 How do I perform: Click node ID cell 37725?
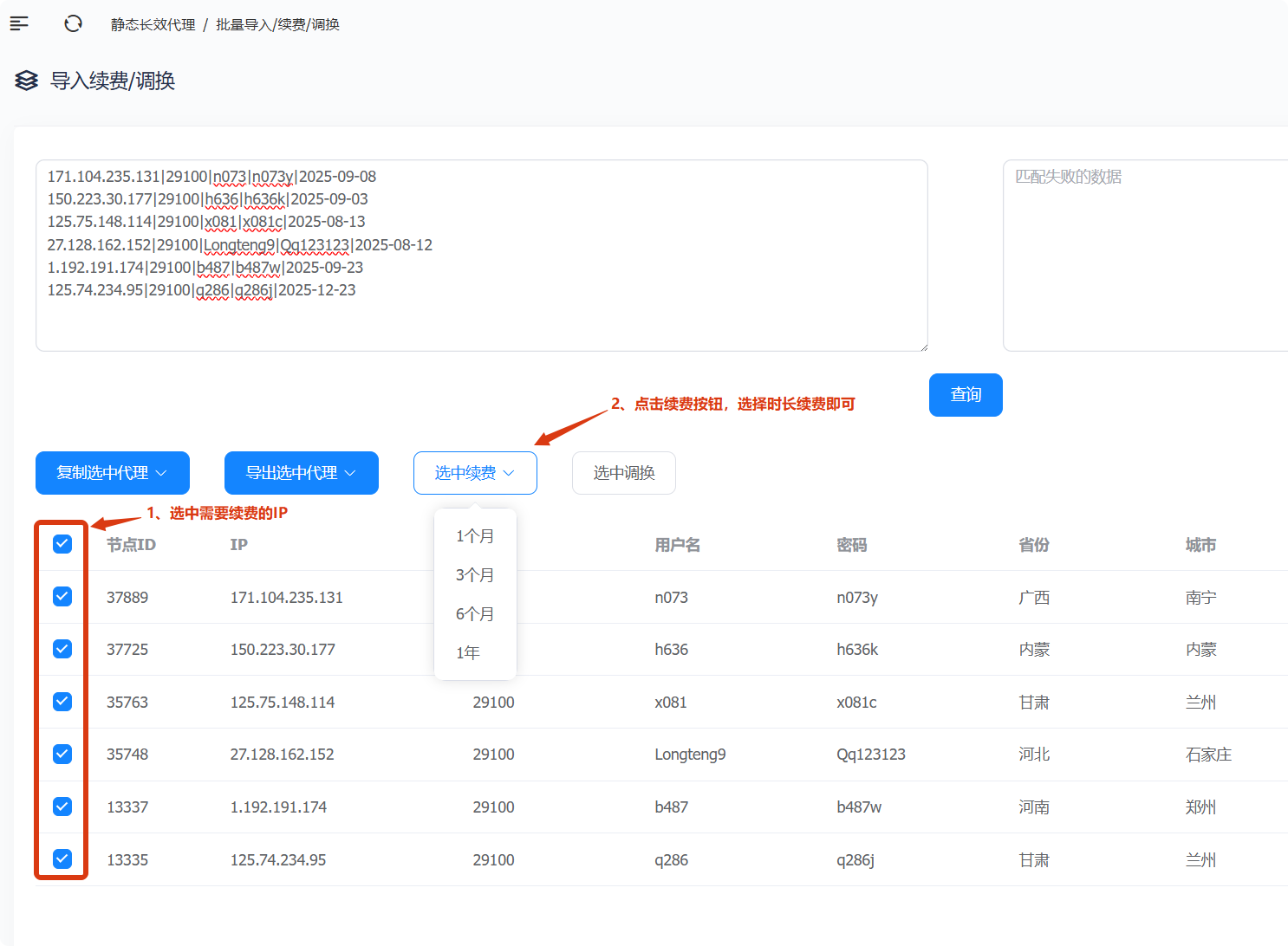click(x=127, y=650)
